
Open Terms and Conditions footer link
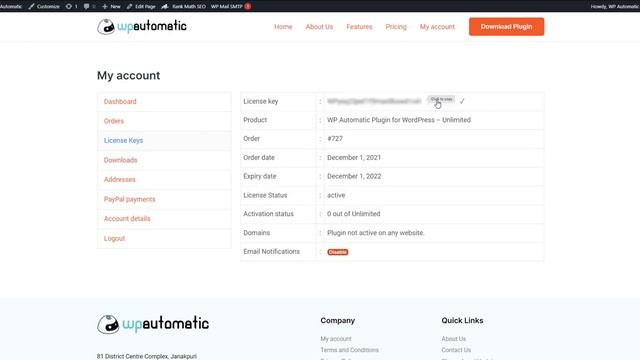(x=349, y=350)
